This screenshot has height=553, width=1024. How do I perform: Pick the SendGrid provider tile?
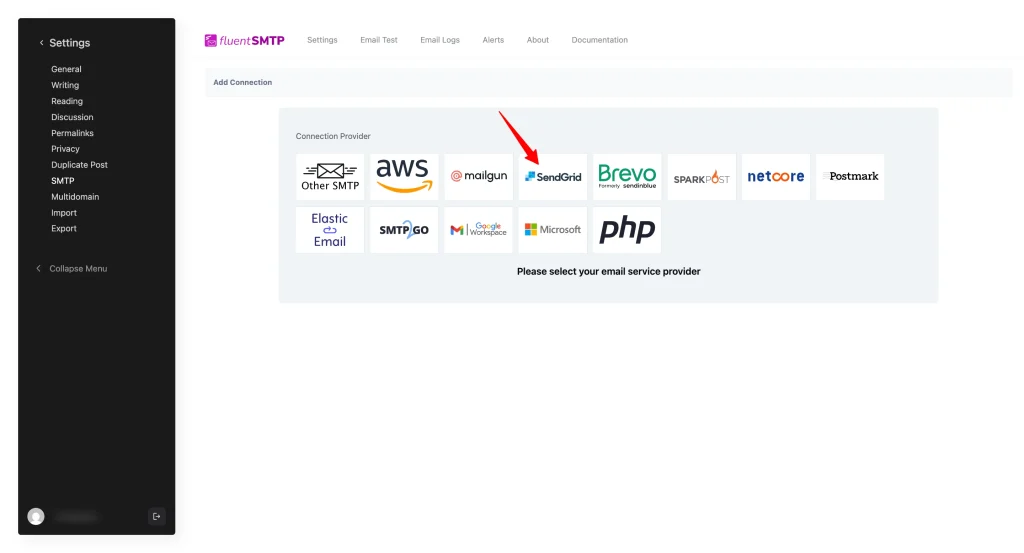click(553, 177)
